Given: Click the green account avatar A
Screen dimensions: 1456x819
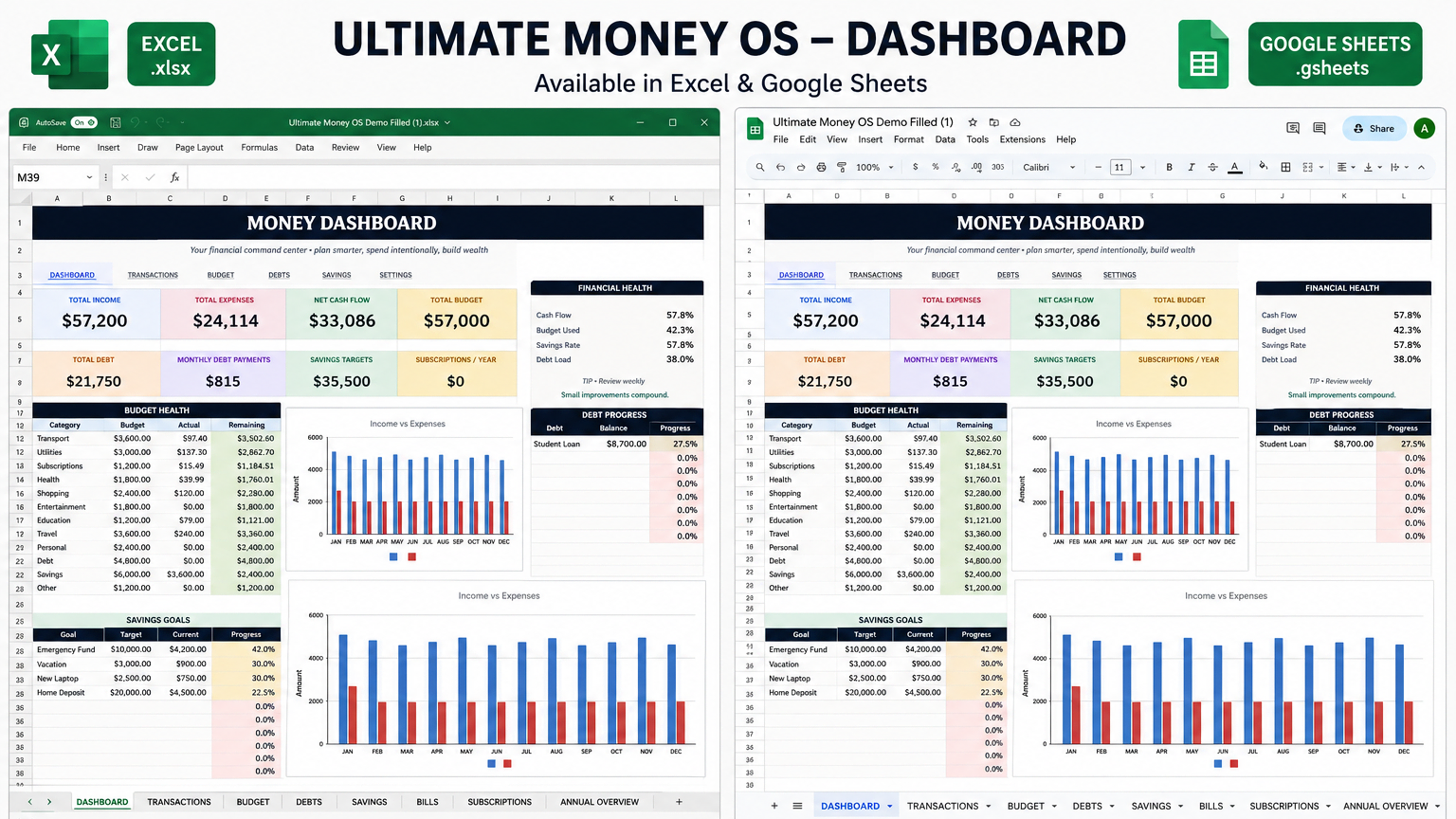Looking at the screenshot, I should 1424,128.
